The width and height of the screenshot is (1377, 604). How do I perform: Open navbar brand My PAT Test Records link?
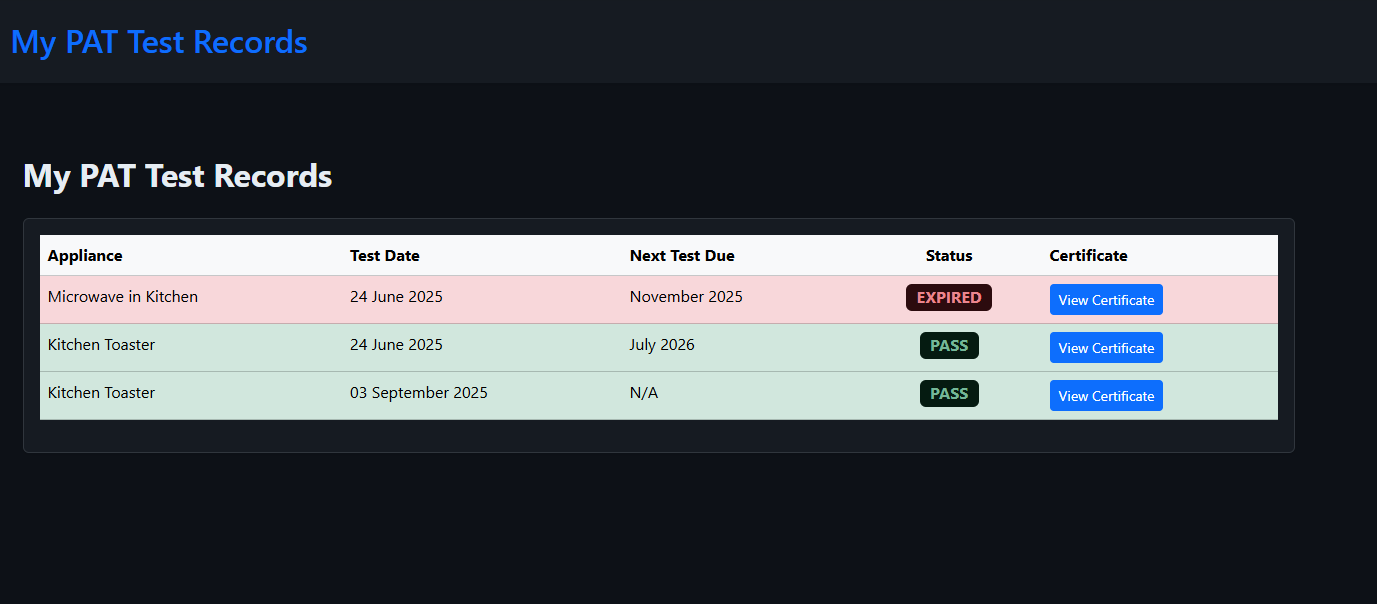(x=158, y=42)
